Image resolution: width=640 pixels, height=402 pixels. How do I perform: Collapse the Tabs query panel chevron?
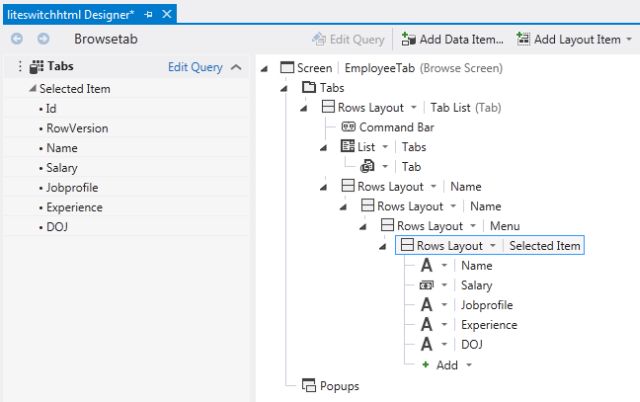pyautogui.click(x=236, y=67)
